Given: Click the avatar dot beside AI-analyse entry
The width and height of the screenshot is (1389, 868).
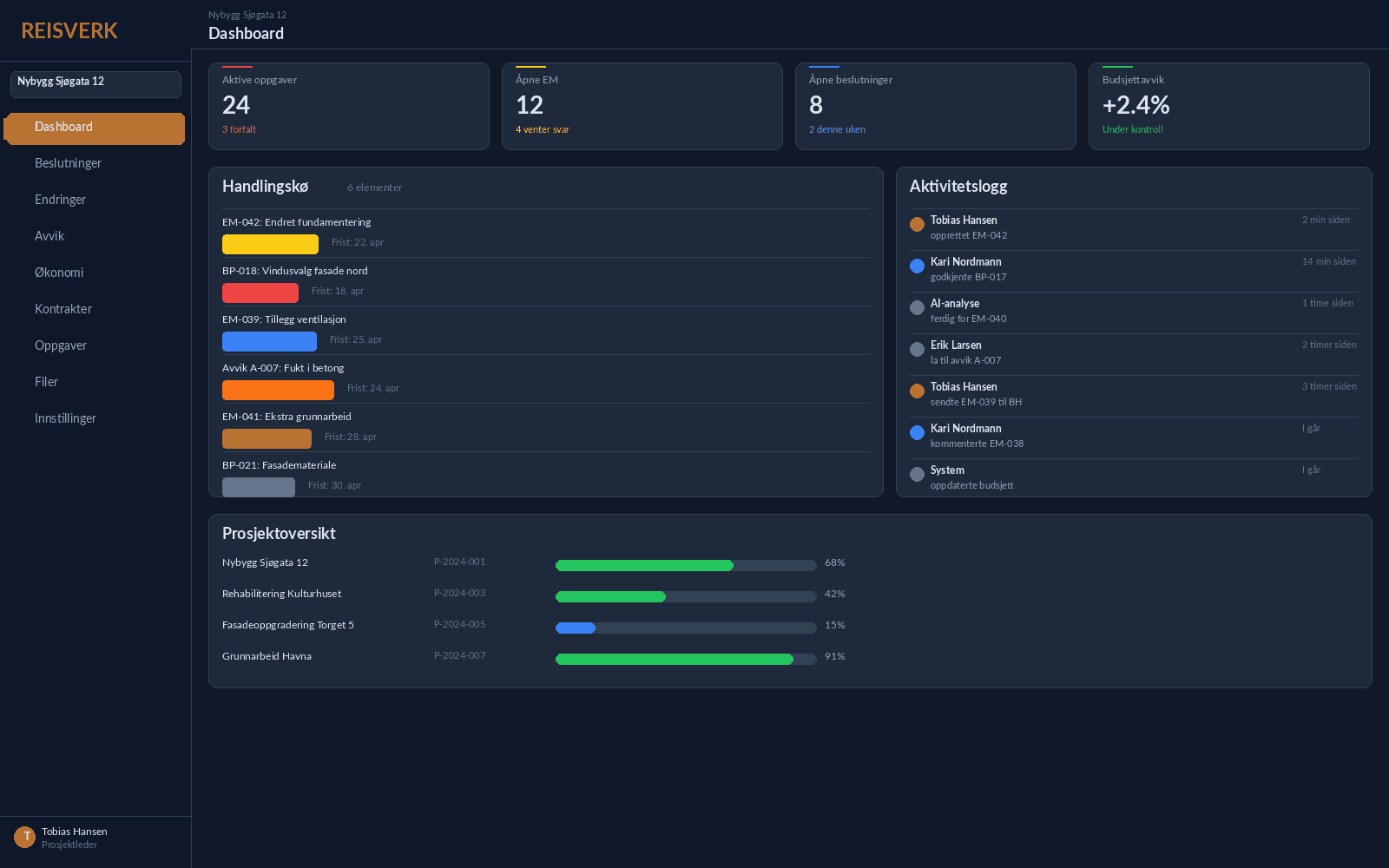Looking at the screenshot, I should [x=917, y=308].
